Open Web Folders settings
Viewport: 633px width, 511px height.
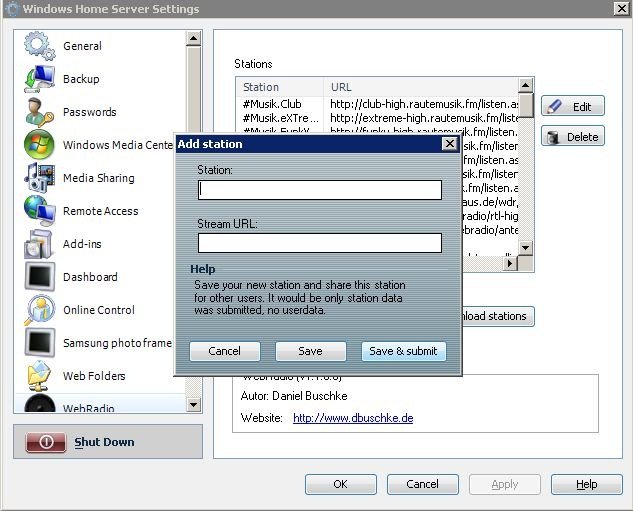coord(94,376)
